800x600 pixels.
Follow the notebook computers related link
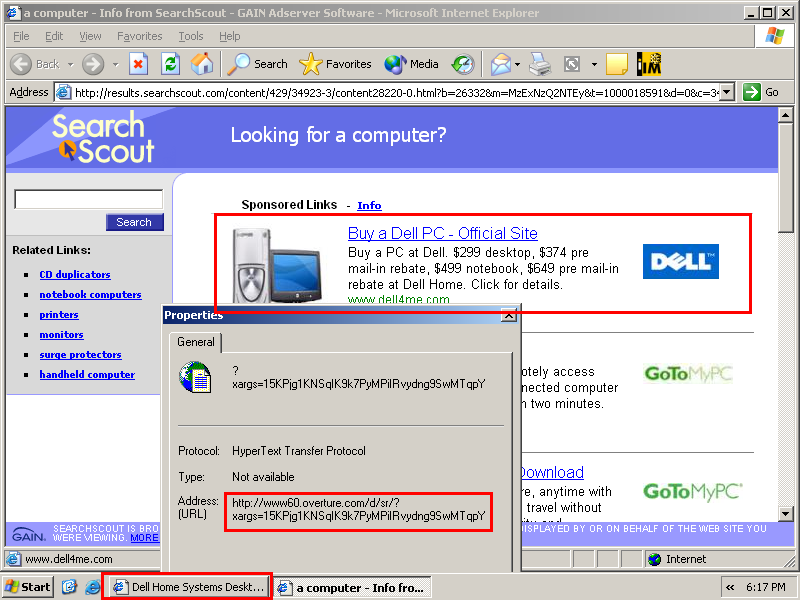[x=90, y=294]
